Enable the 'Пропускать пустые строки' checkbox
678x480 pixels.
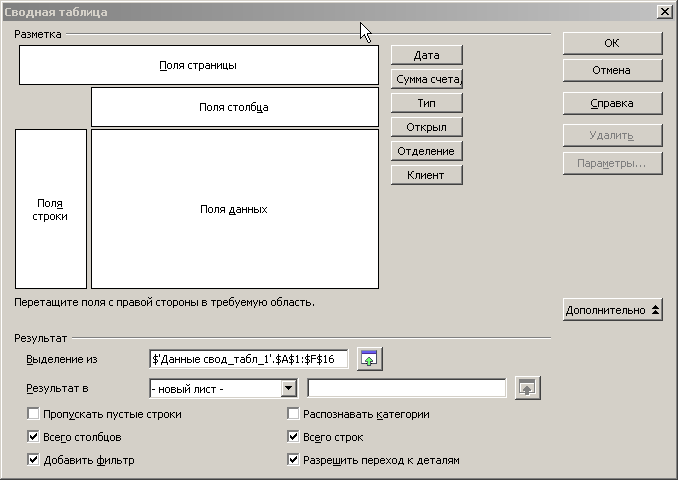tap(34, 414)
